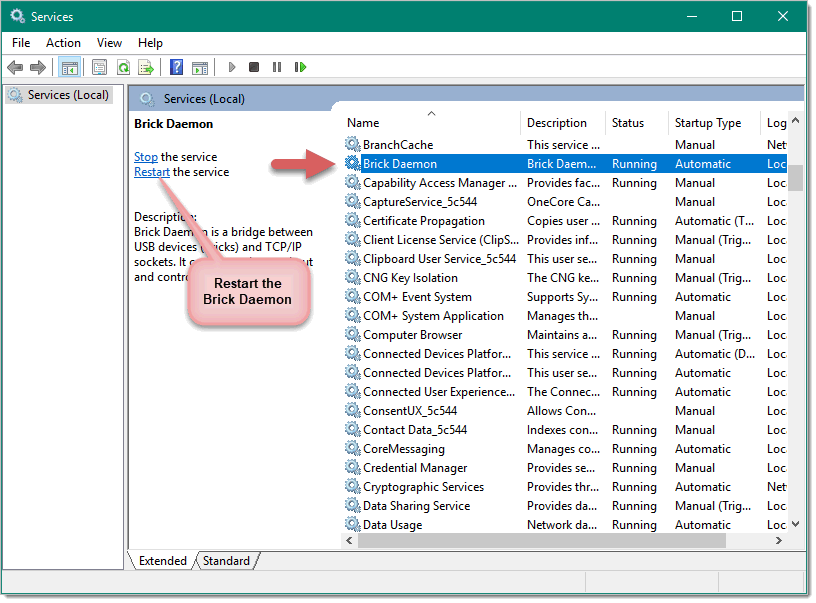The height and width of the screenshot is (603, 816).
Task: Select the Connected User Experience... service
Action: coord(439,391)
